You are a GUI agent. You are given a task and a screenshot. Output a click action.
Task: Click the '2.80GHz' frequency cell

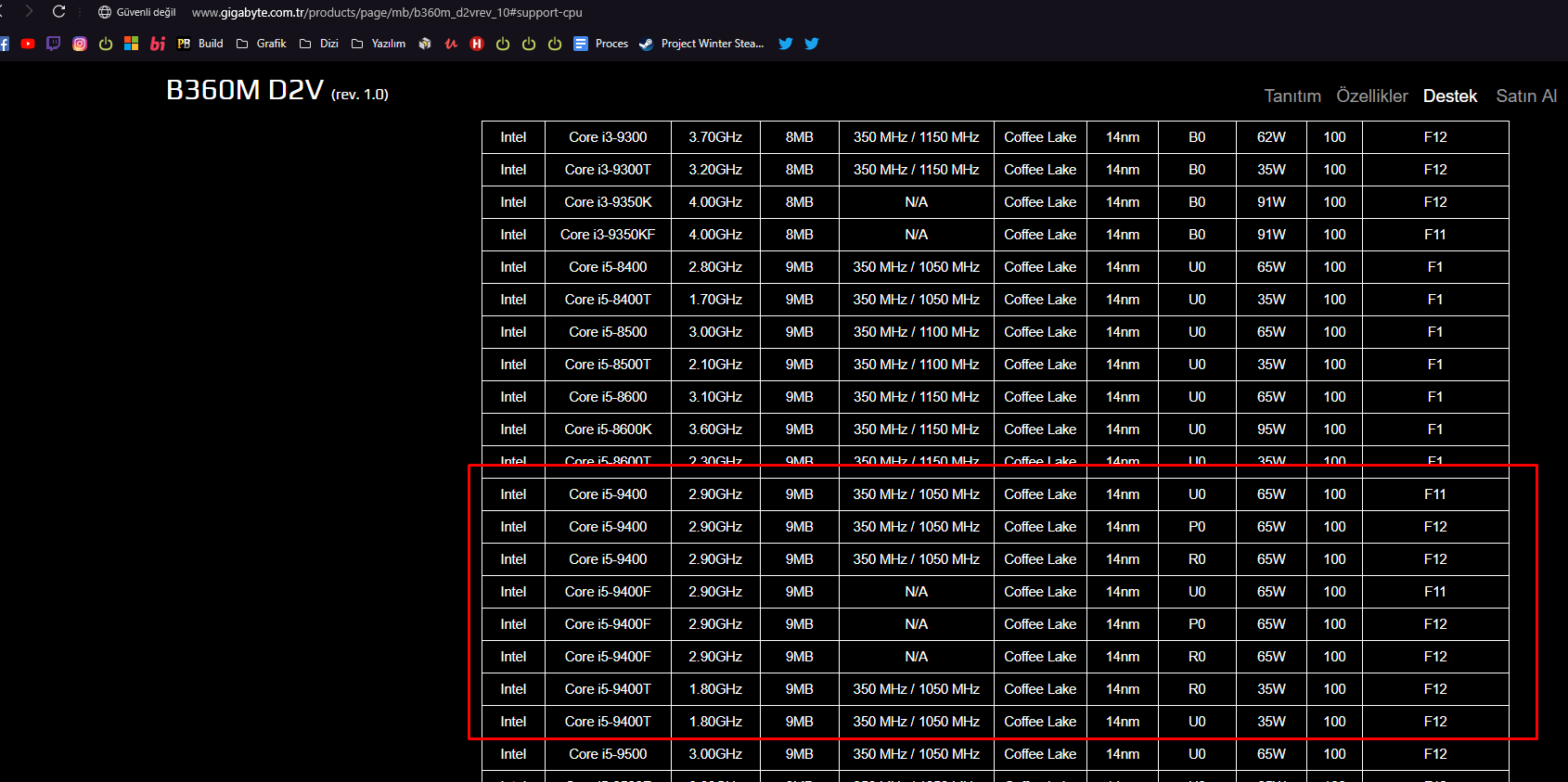coord(715,267)
